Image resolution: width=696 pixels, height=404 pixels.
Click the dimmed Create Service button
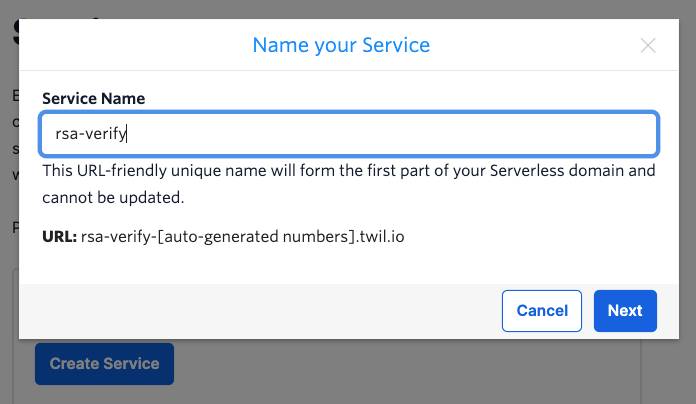point(104,364)
